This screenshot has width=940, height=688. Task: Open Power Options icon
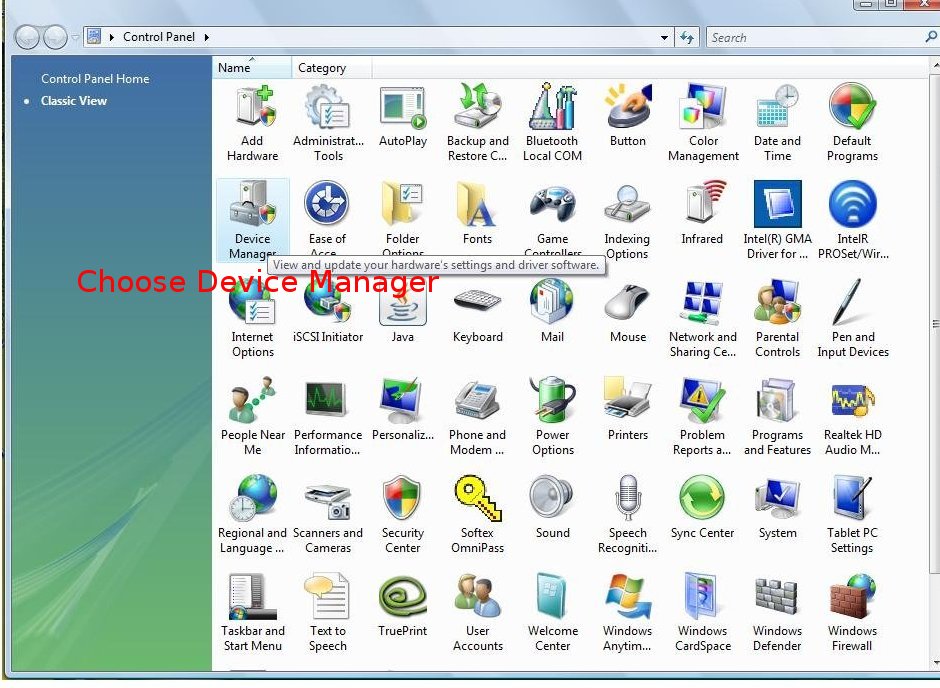(552, 401)
